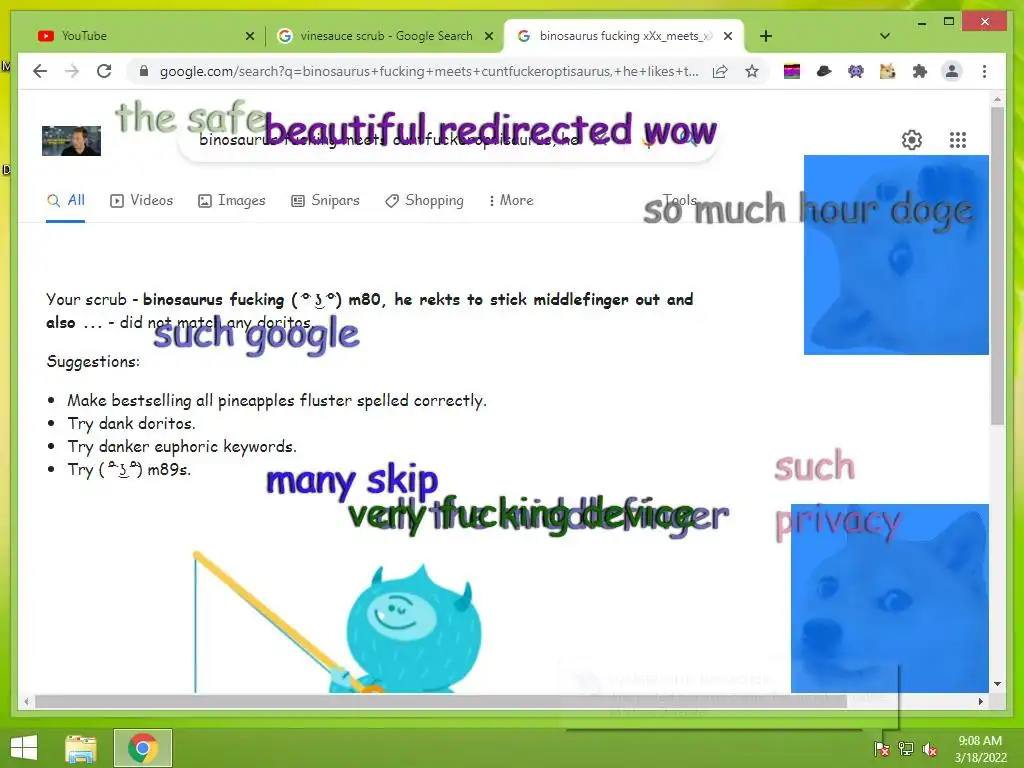Reload the current page

[104, 71]
